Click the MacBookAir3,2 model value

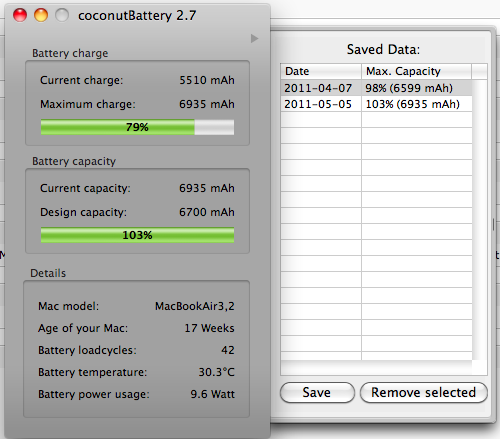tap(195, 306)
